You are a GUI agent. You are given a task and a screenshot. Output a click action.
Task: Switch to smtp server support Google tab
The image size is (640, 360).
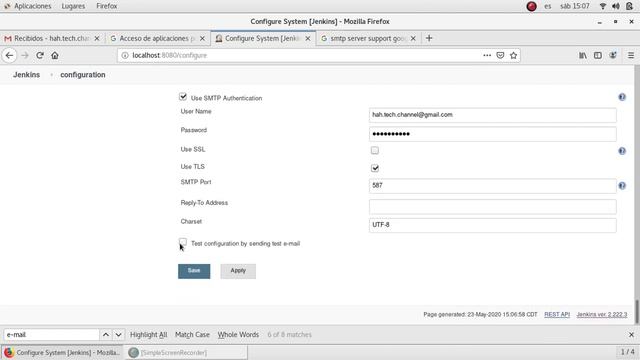click(369, 38)
